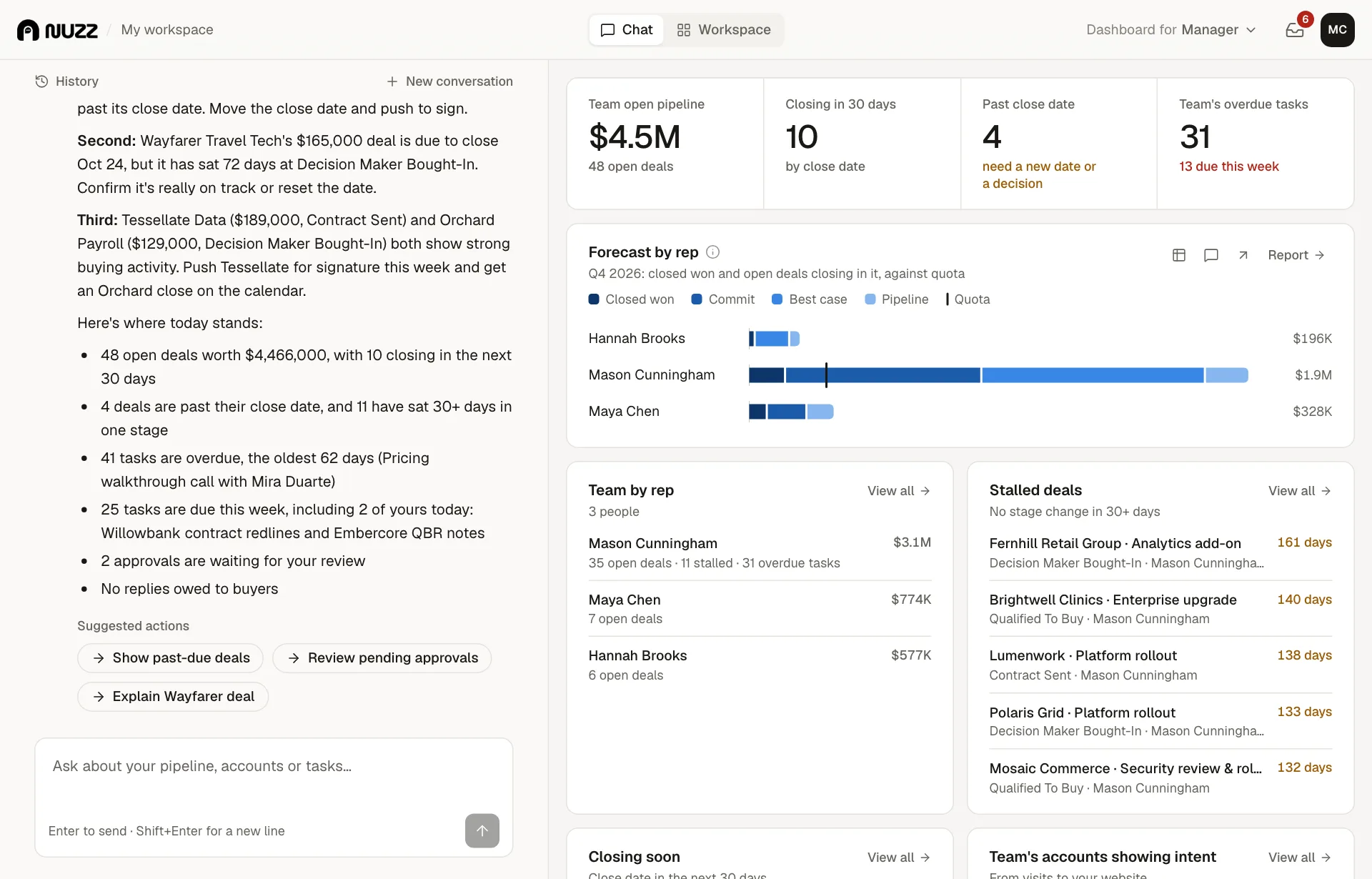Image resolution: width=1372 pixels, height=879 pixels.
Task: Expand the Dashboard for Manager dropdown
Action: click(x=1171, y=30)
